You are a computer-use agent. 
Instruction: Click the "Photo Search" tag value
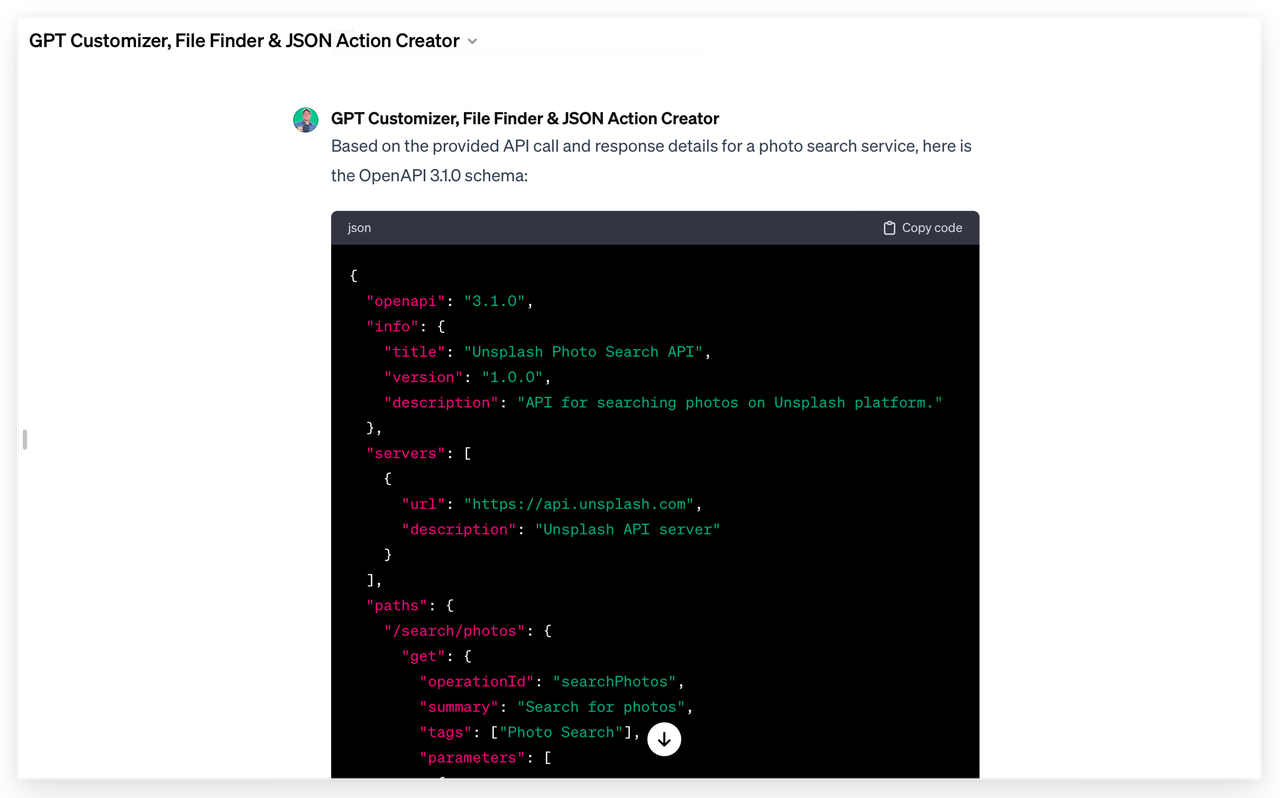561,732
